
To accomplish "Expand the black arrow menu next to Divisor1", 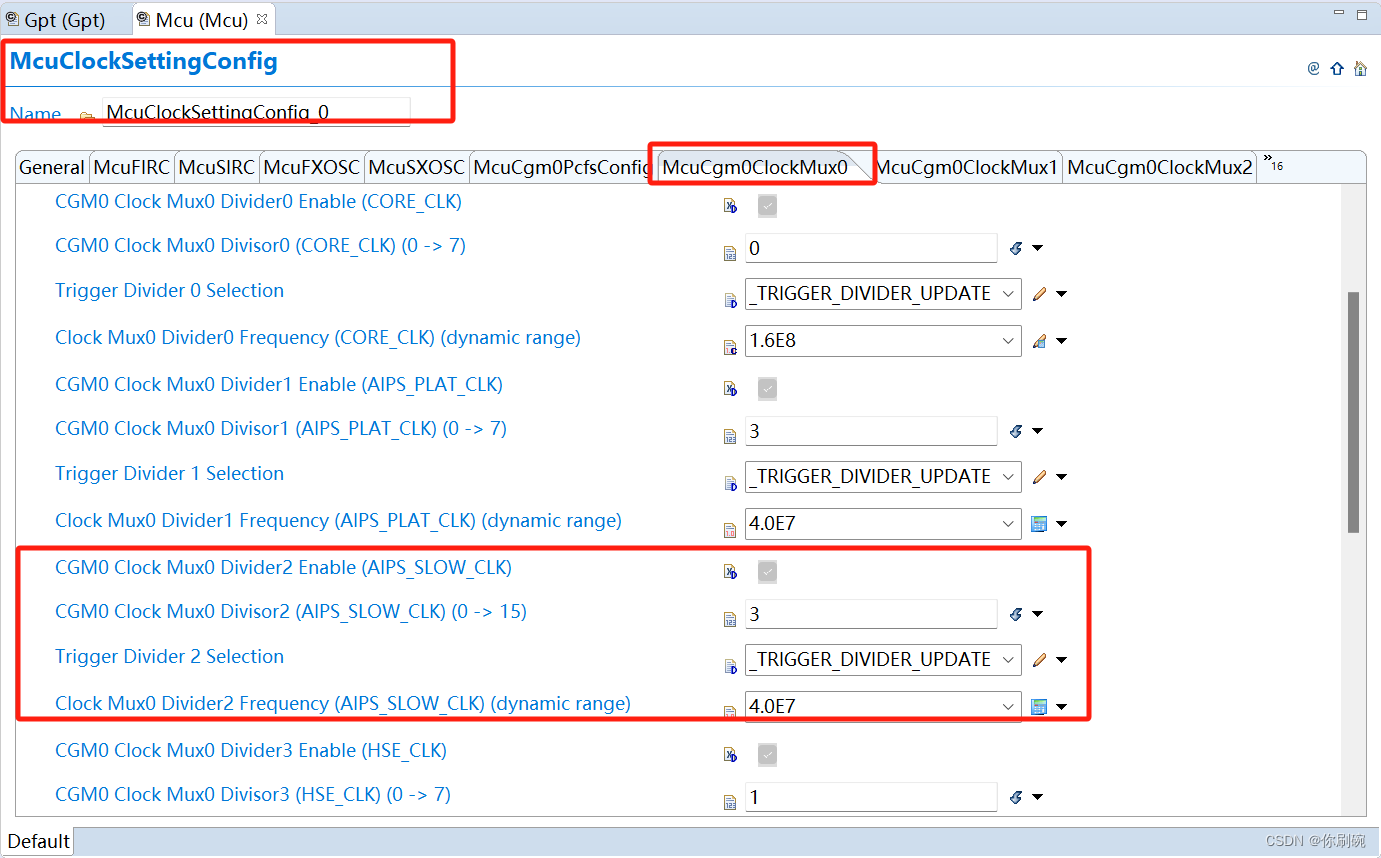I will 1038,431.
